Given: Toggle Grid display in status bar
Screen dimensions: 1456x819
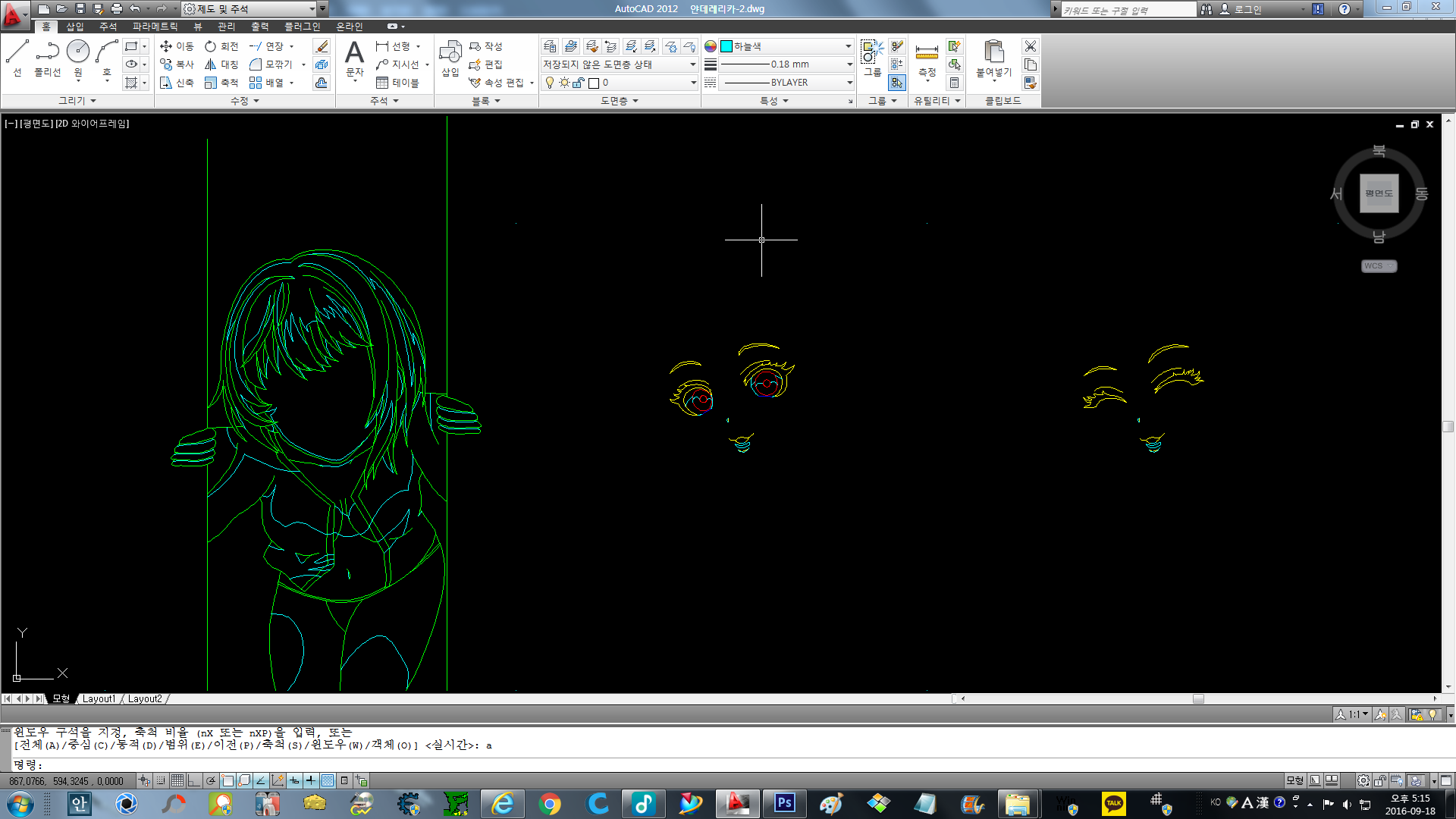Looking at the screenshot, I should [x=177, y=780].
